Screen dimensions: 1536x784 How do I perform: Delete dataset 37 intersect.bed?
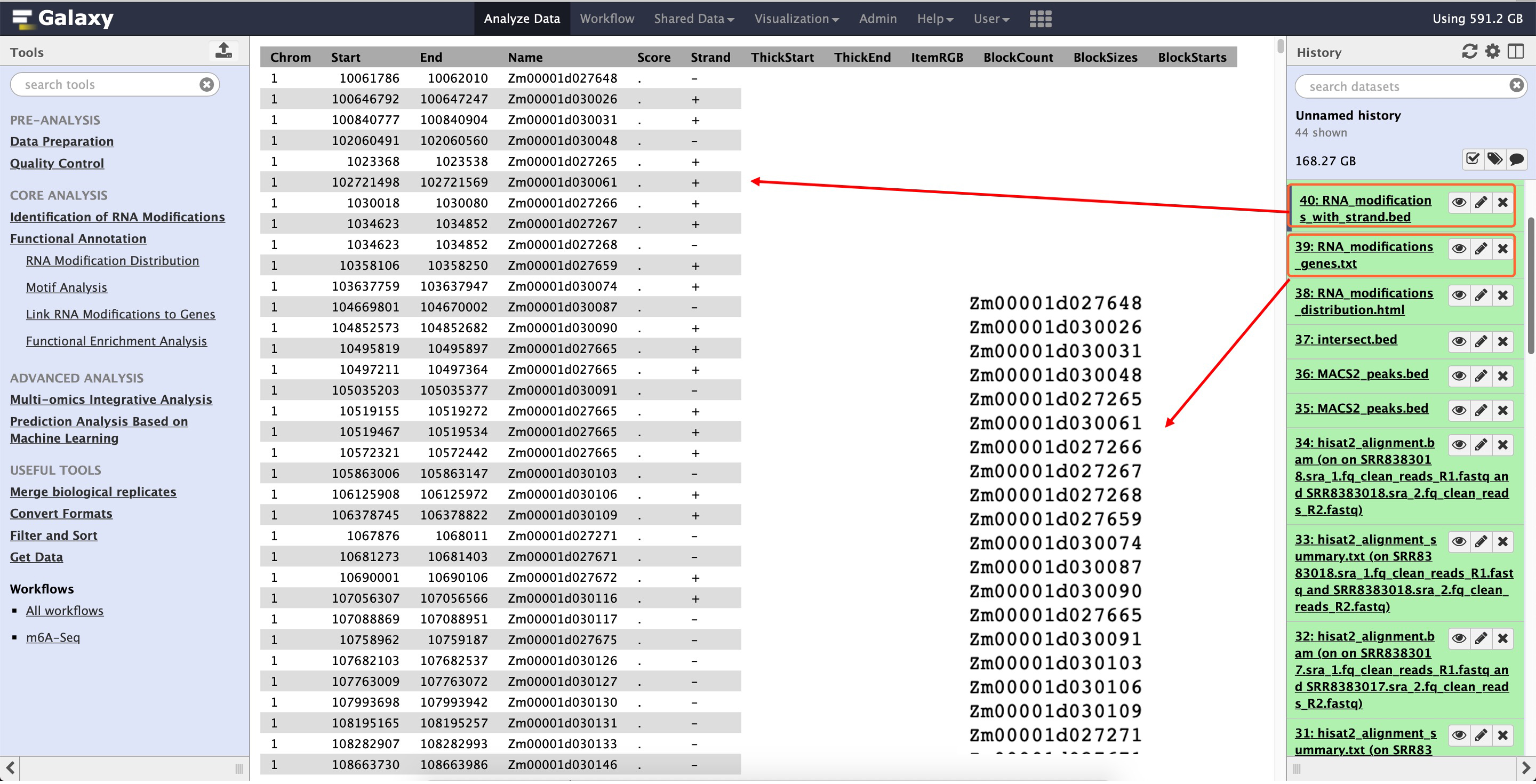pos(1502,342)
